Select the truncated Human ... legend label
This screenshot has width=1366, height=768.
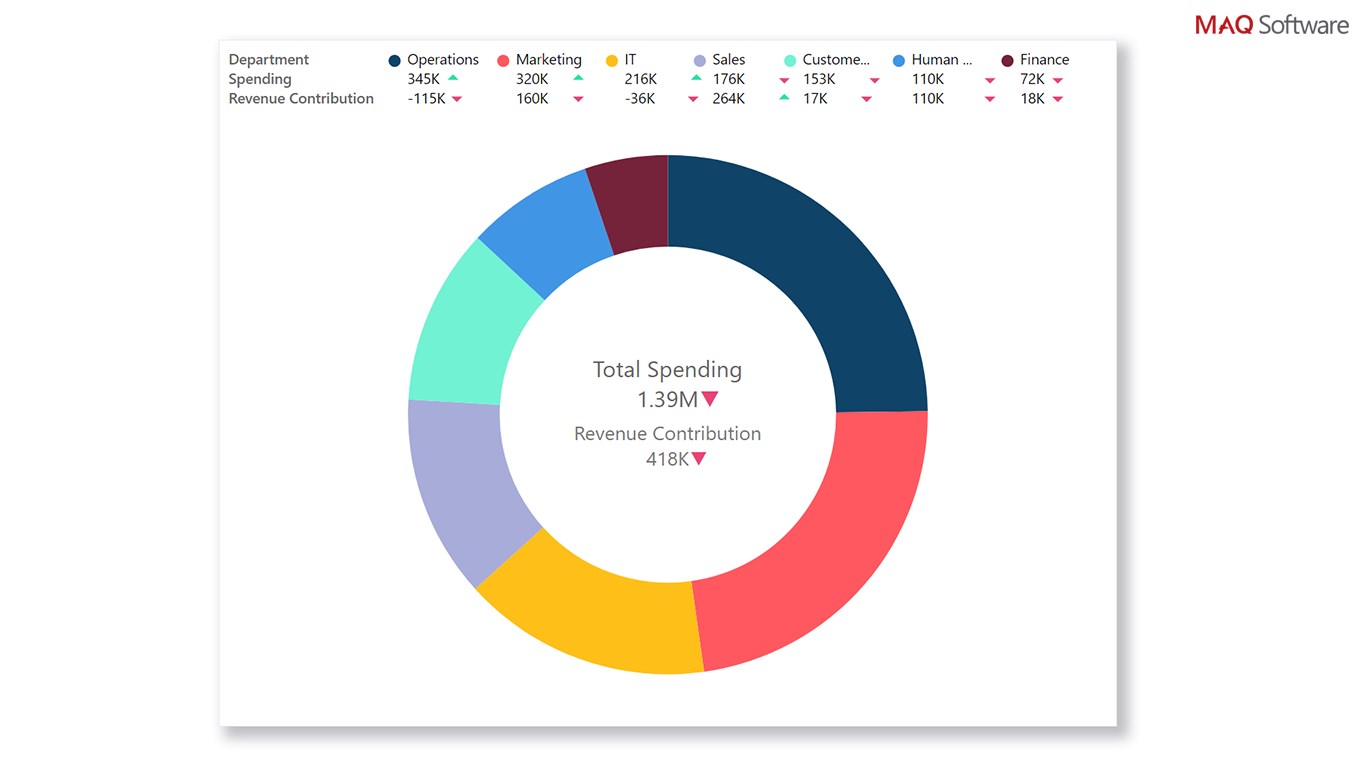942,60
